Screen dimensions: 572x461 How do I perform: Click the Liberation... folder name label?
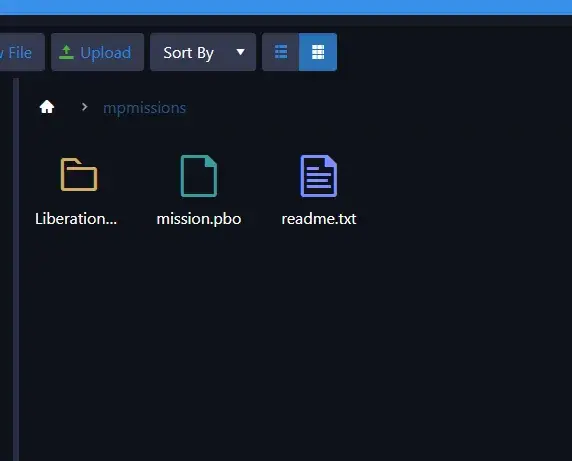point(76,219)
